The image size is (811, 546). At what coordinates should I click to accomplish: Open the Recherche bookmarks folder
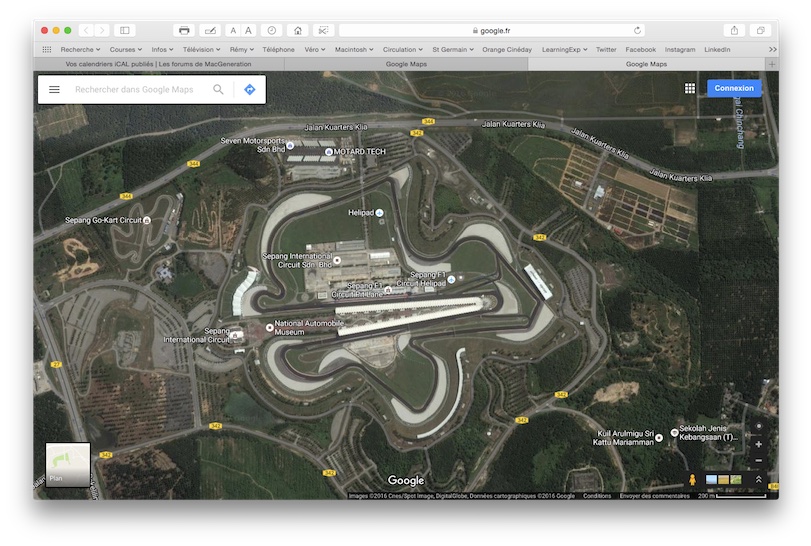[x=80, y=50]
